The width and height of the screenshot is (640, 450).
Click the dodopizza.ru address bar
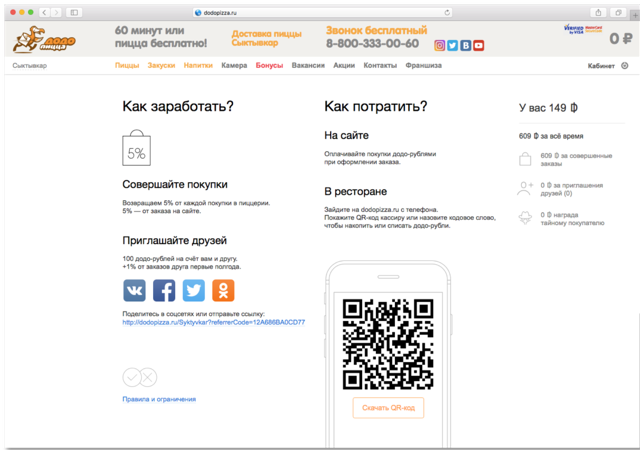tap(322, 13)
